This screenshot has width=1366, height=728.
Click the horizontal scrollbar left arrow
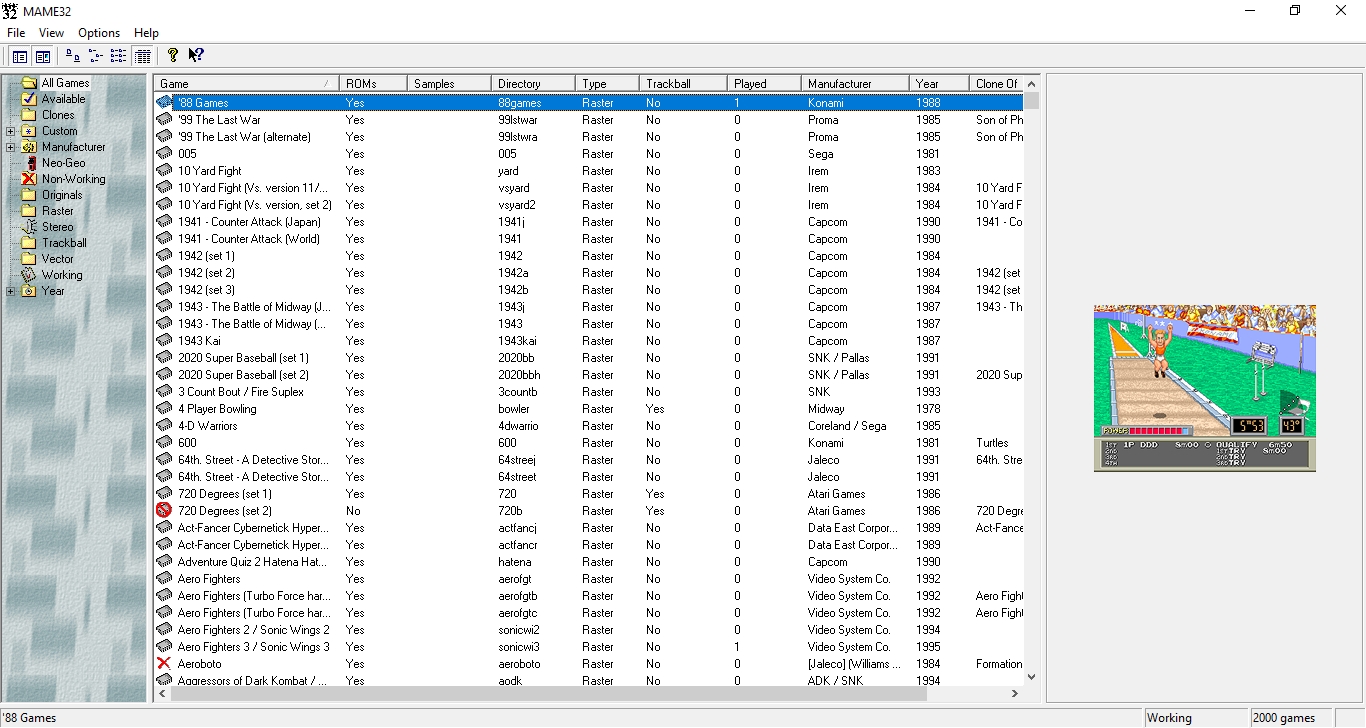click(x=162, y=693)
